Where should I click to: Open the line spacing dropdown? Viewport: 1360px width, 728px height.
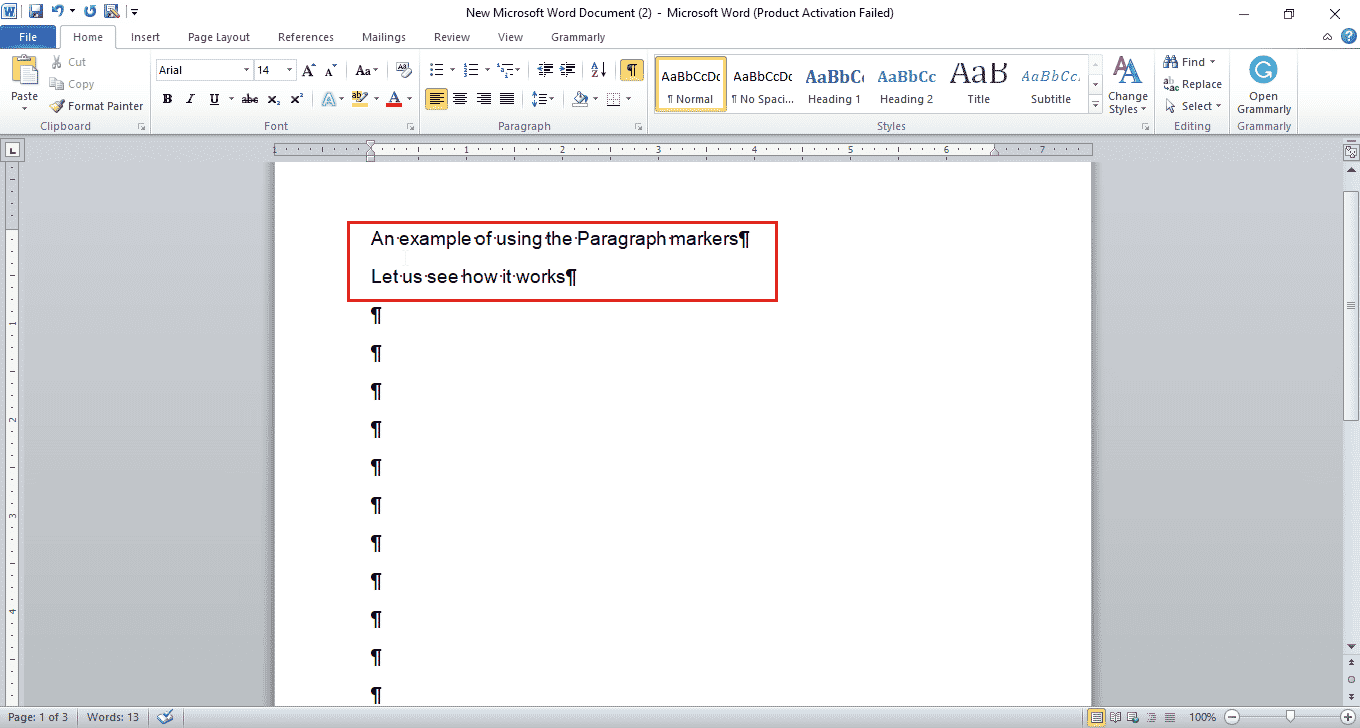click(x=542, y=99)
